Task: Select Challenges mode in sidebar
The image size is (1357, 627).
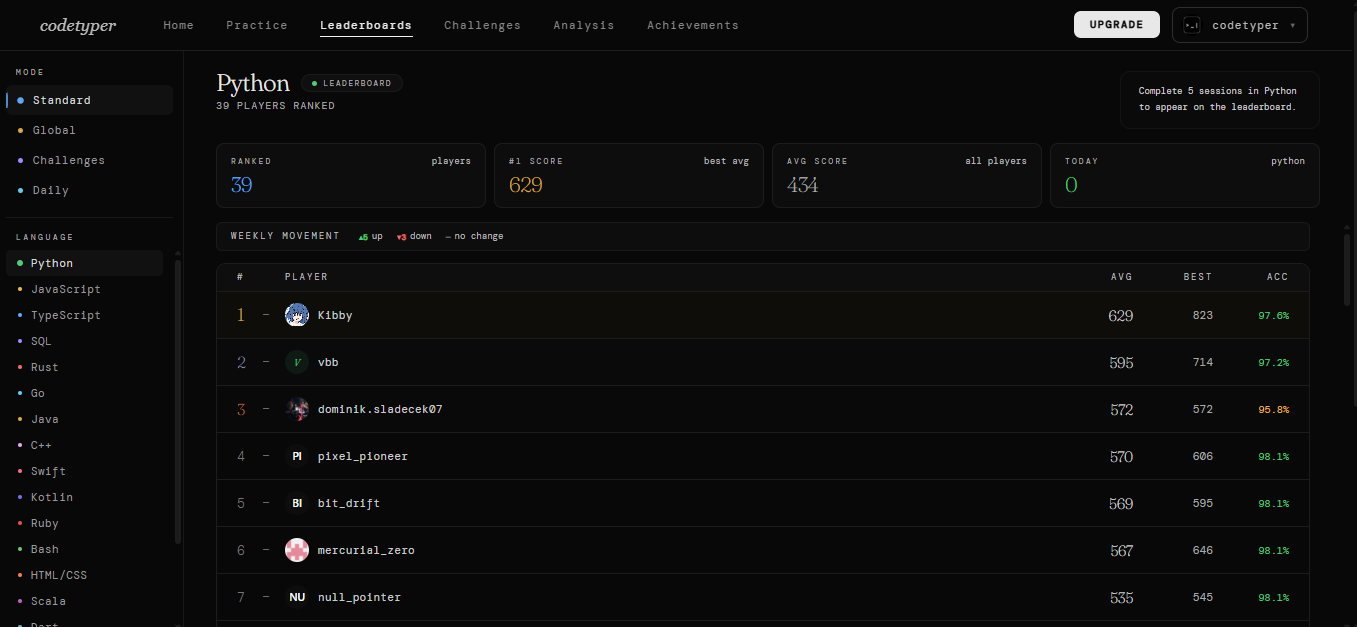Action: (89, 160)
